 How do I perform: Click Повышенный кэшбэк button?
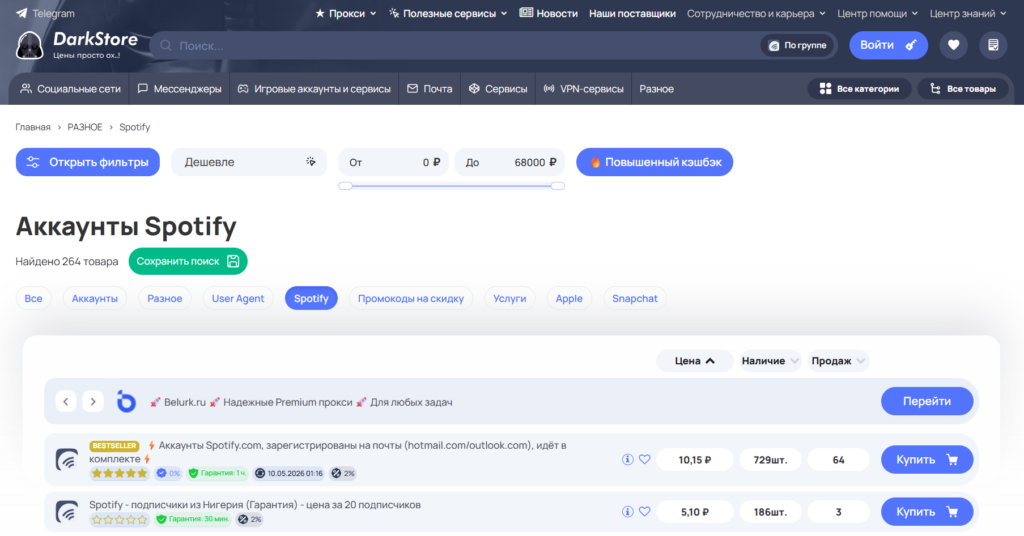654,162
